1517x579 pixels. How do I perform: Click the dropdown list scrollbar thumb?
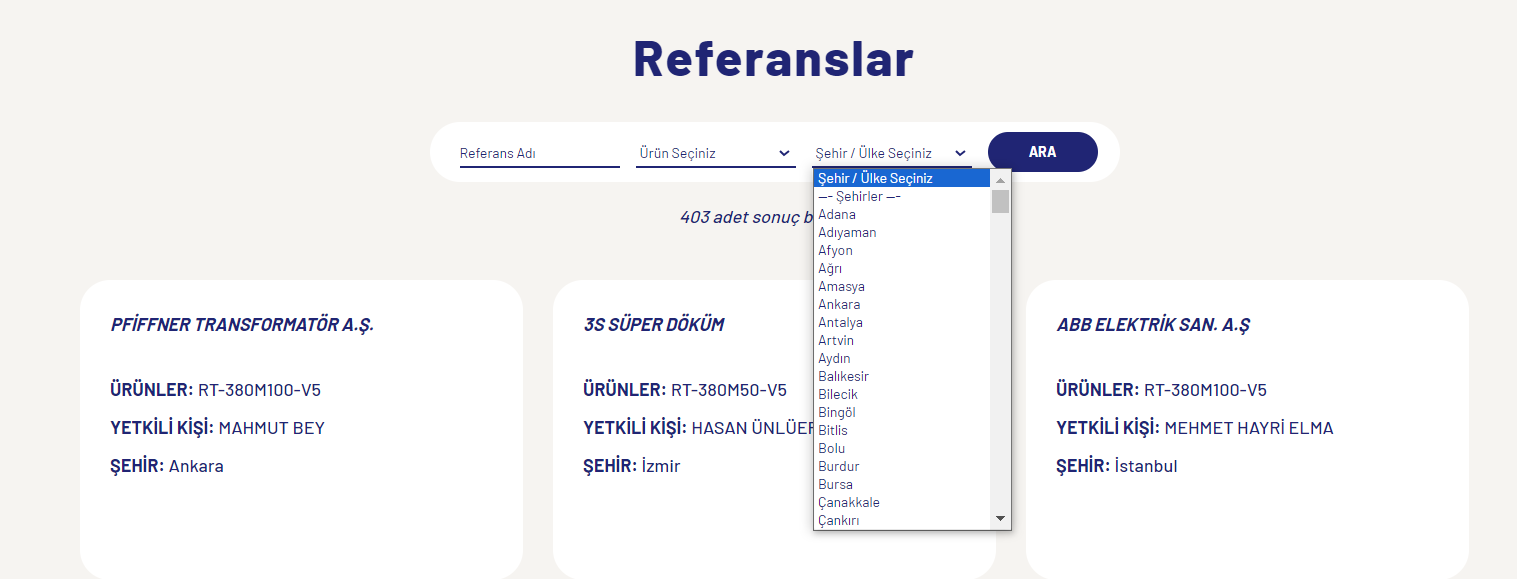coord(1000,201)
